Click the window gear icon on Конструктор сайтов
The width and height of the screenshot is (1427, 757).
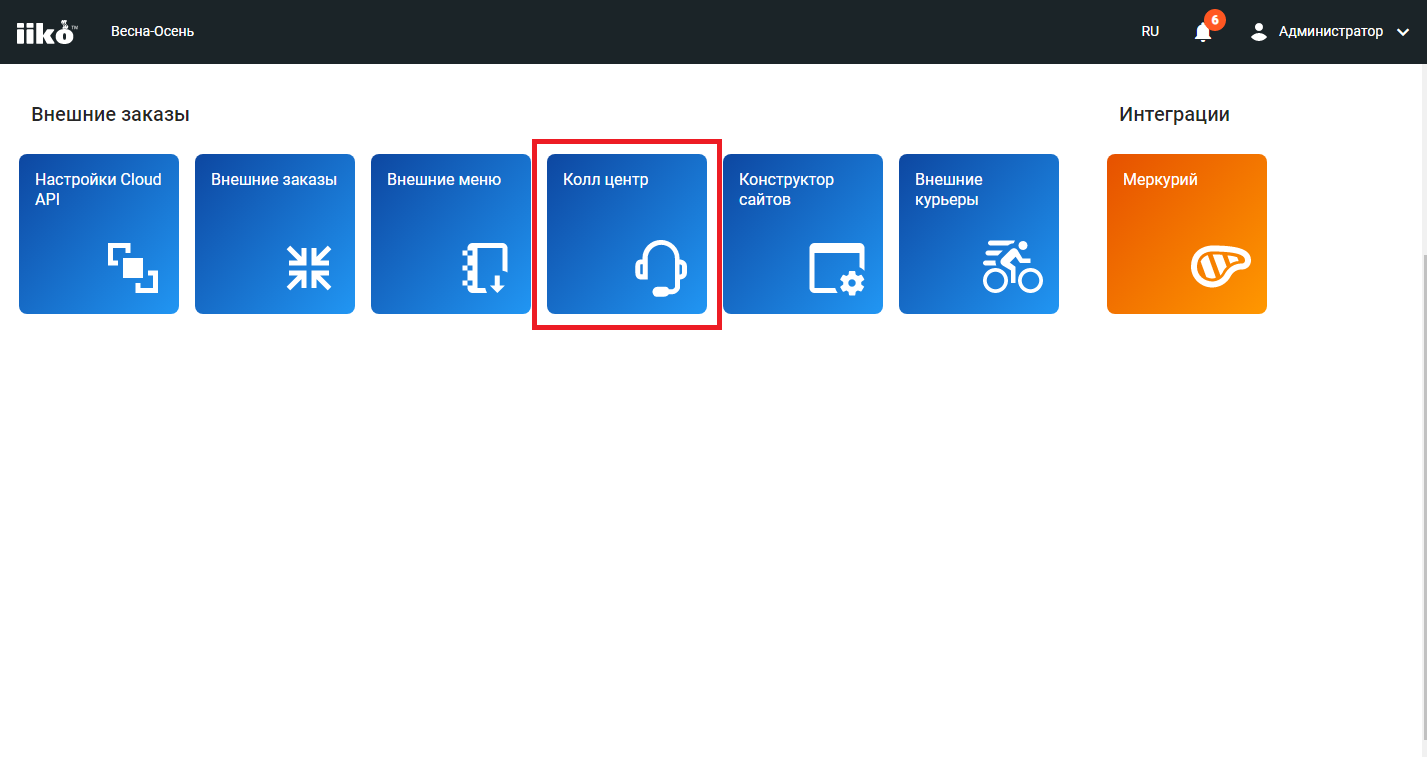837,269
